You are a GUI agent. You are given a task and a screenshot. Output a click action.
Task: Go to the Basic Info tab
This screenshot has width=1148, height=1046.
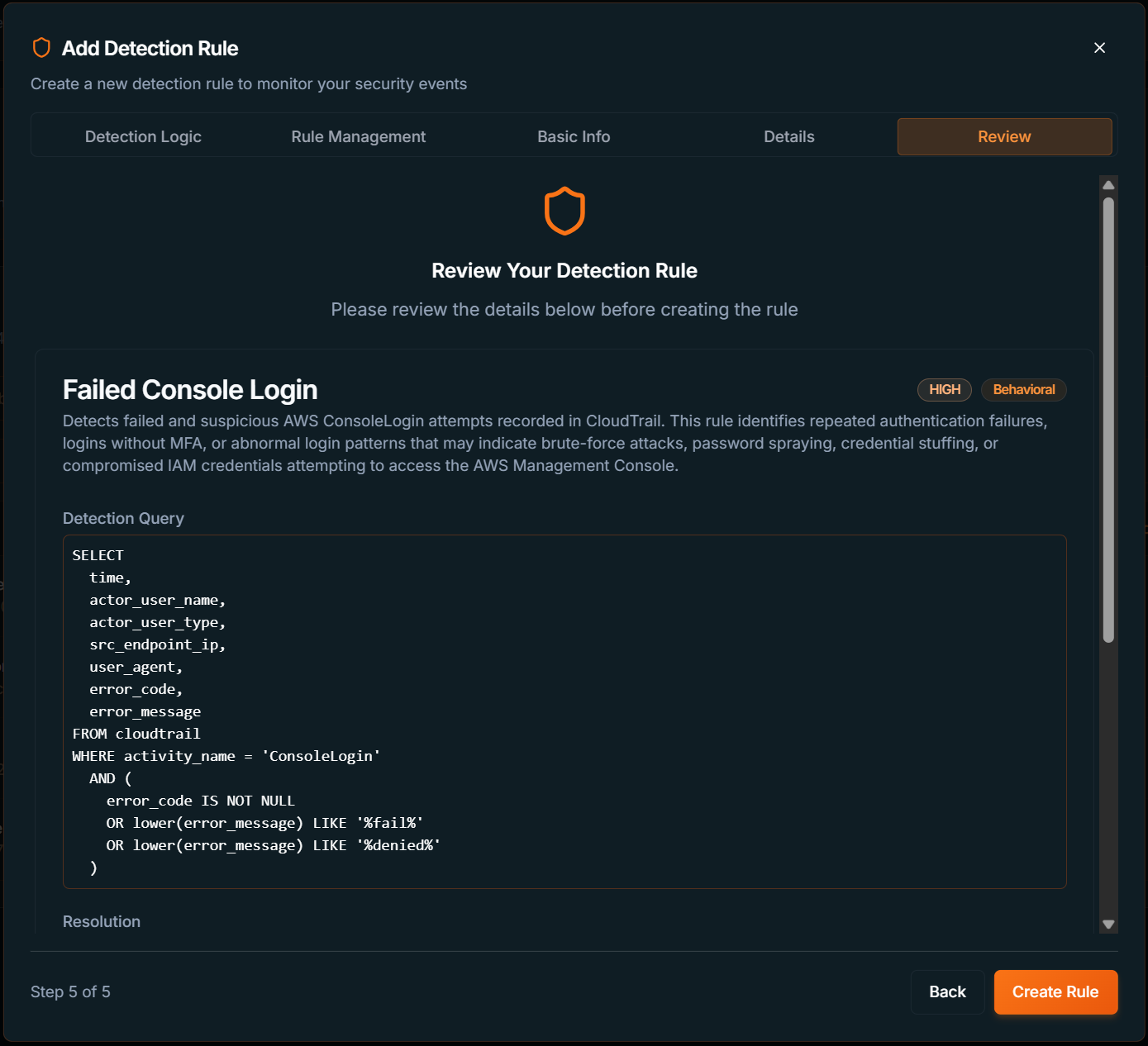(x=574, y=136)
